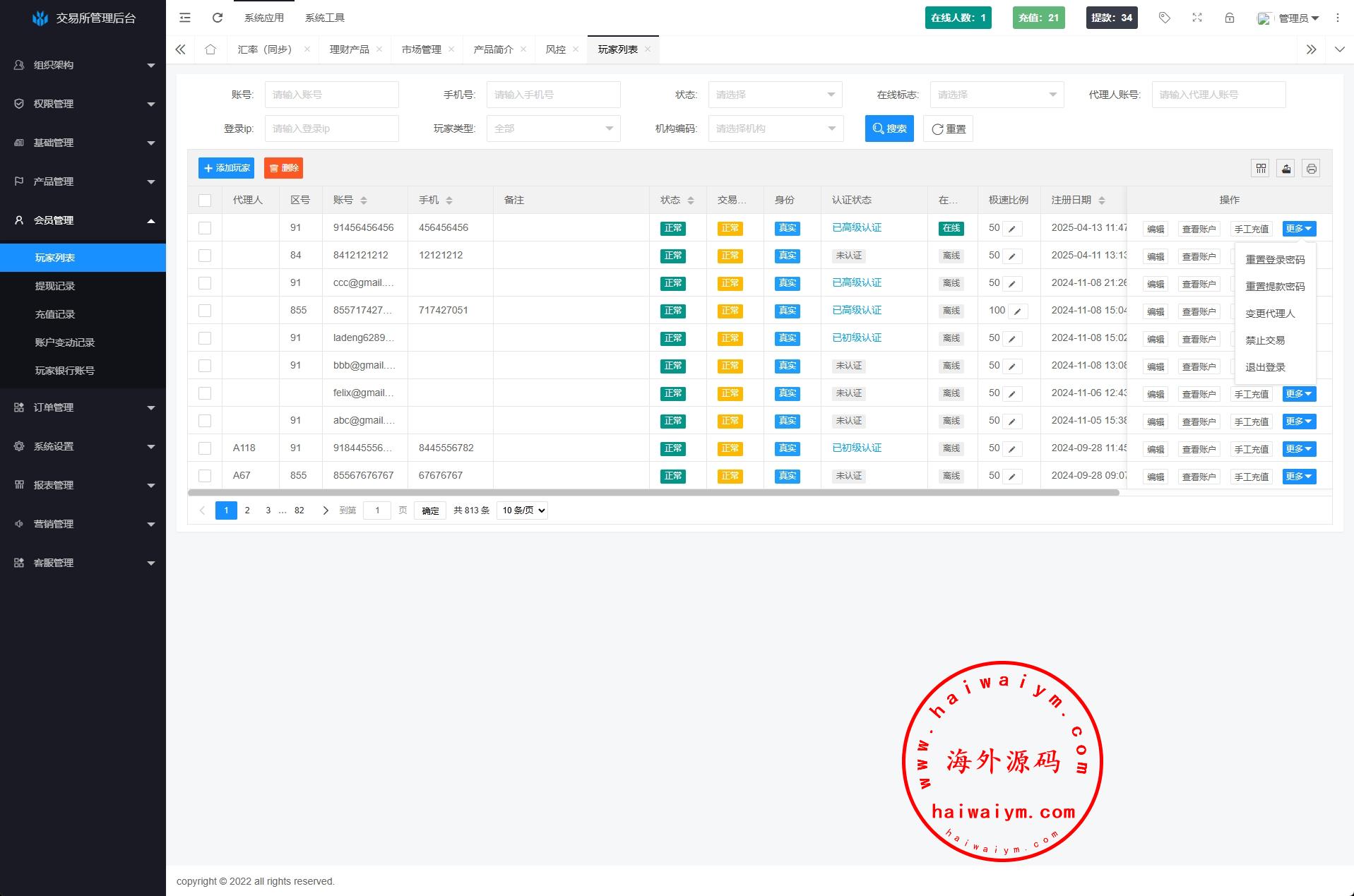This screenshot has width=1354, height=896.
Task: Choose 重置登录密码 from the more menu
Action: click(1275, 260)
